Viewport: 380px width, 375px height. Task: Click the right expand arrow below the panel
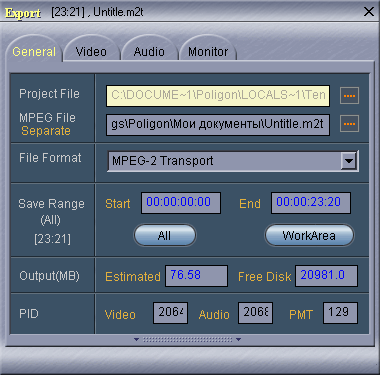click(x=238, y=339)
